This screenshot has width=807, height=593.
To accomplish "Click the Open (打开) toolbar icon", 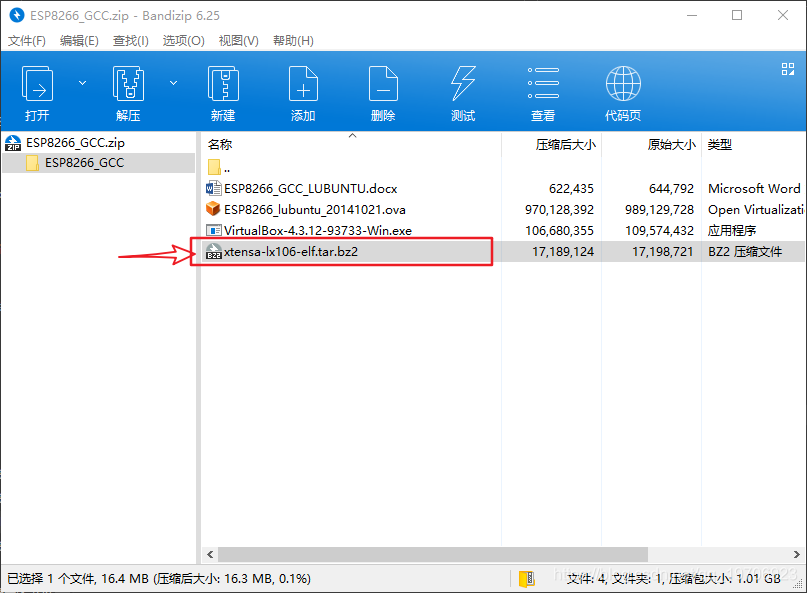I will click(x=37, y=83).
